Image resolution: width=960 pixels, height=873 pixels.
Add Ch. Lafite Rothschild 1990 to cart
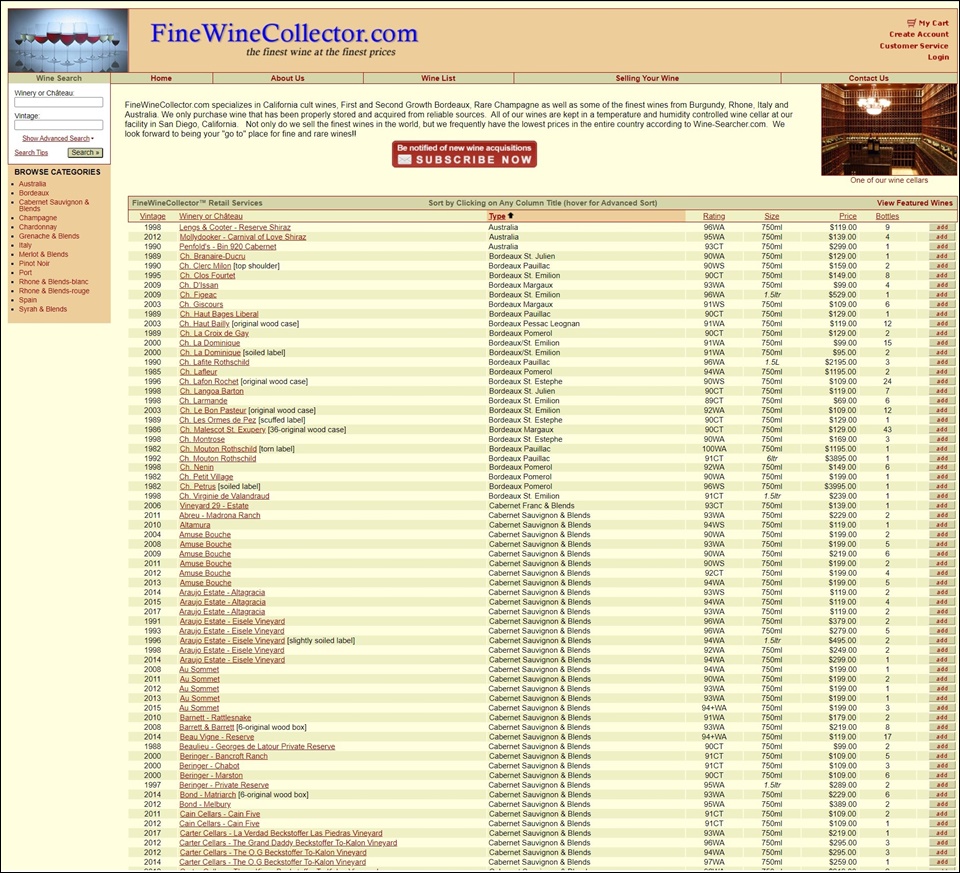[x=942, y=362]
